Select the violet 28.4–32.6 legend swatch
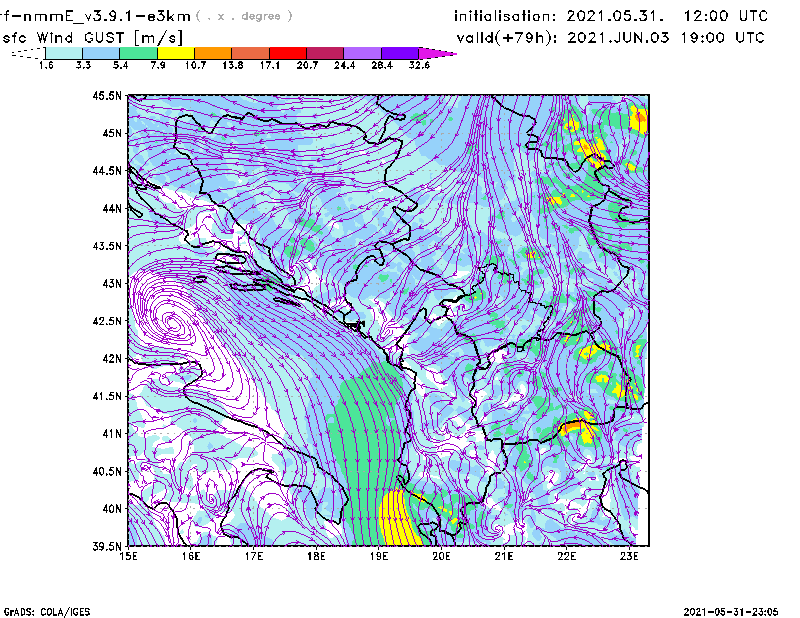 pos(400,53)
